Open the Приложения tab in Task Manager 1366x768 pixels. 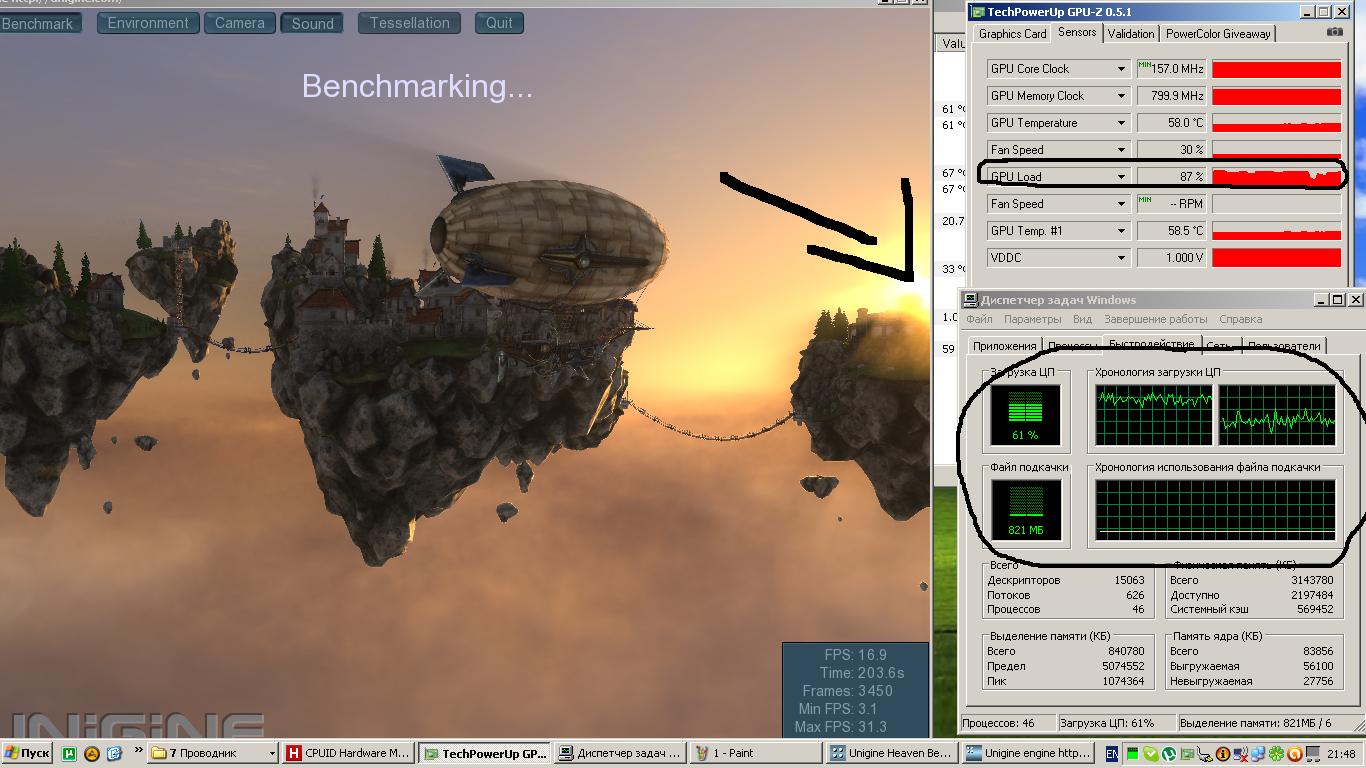1004,346
